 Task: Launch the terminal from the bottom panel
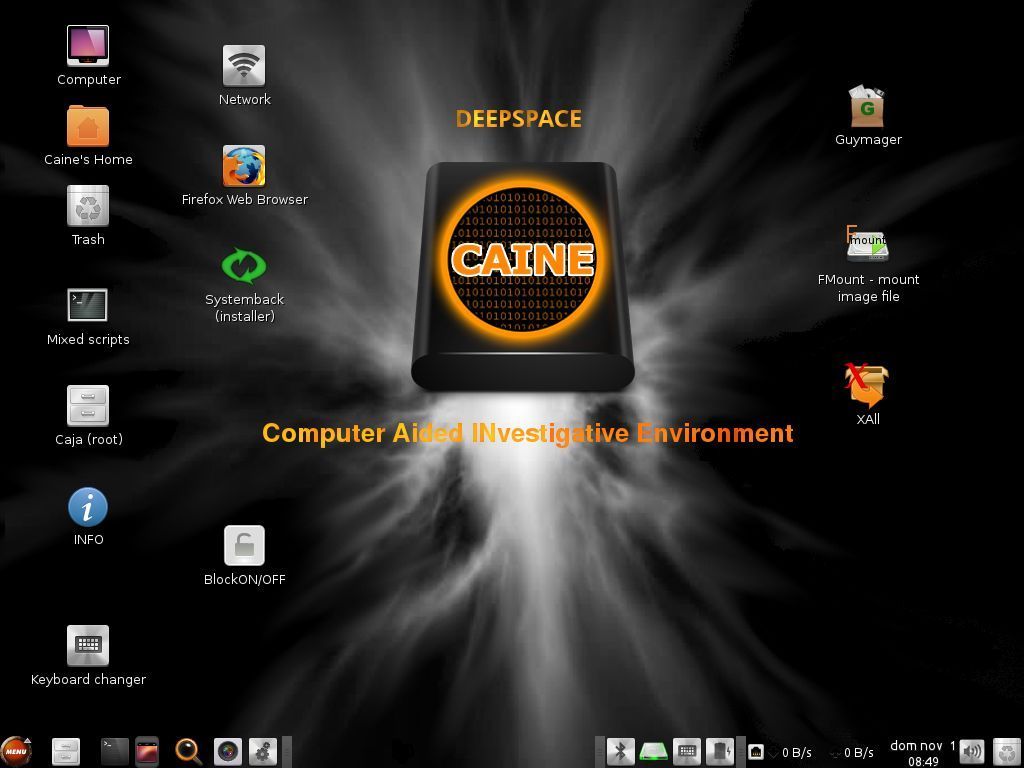114,751
